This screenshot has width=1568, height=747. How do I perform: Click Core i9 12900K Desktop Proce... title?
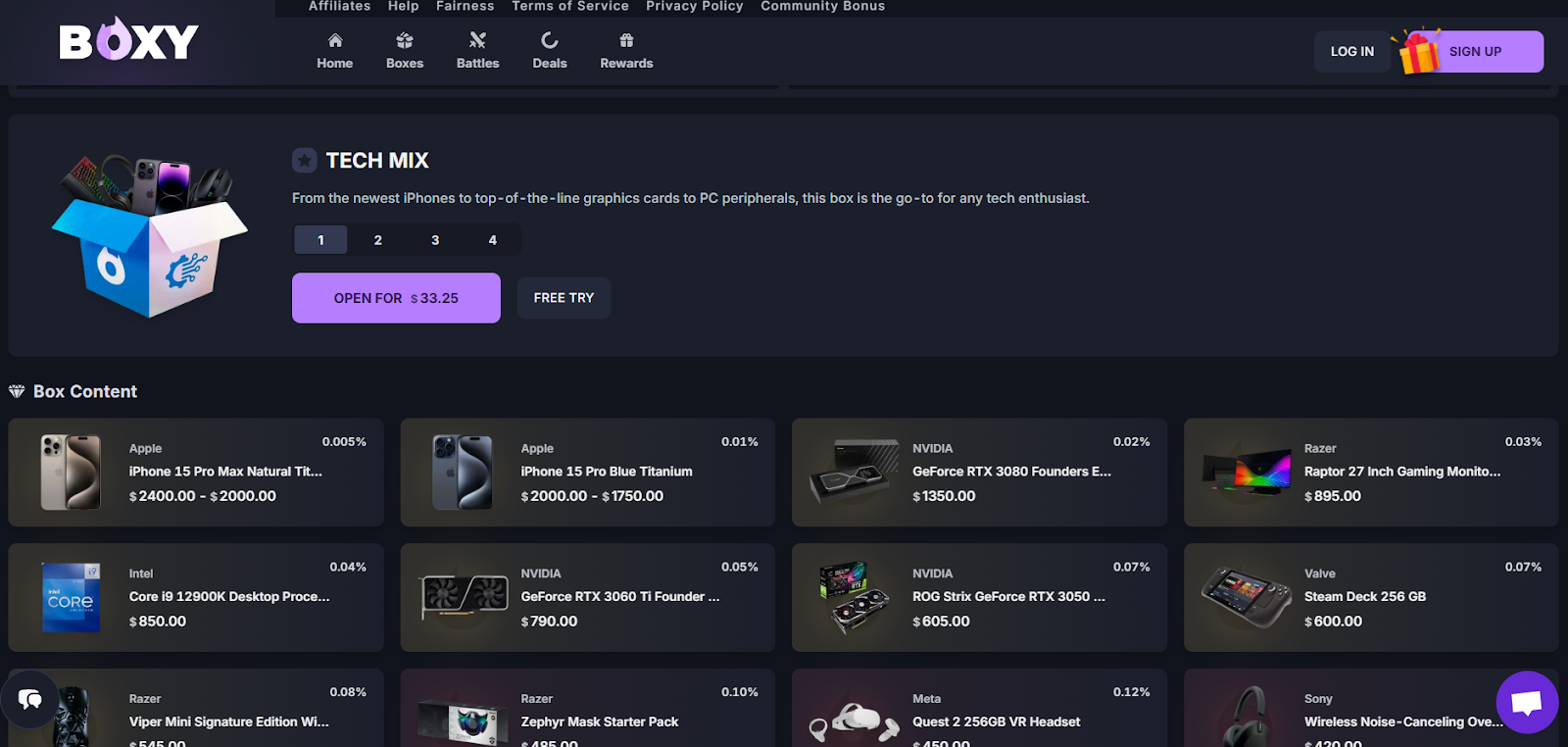(229, 596)
